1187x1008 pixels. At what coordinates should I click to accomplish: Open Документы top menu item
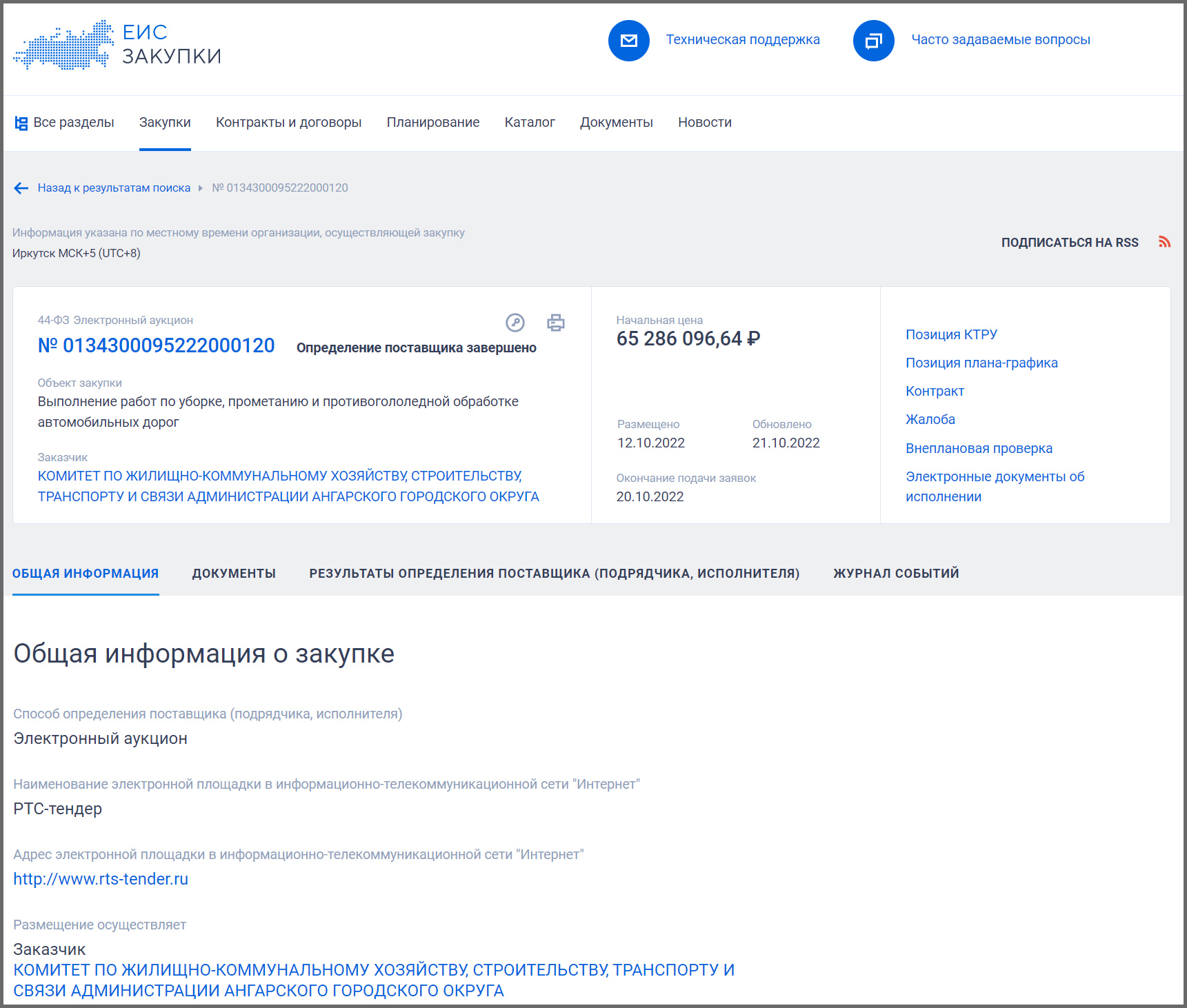tap(617, 123)
